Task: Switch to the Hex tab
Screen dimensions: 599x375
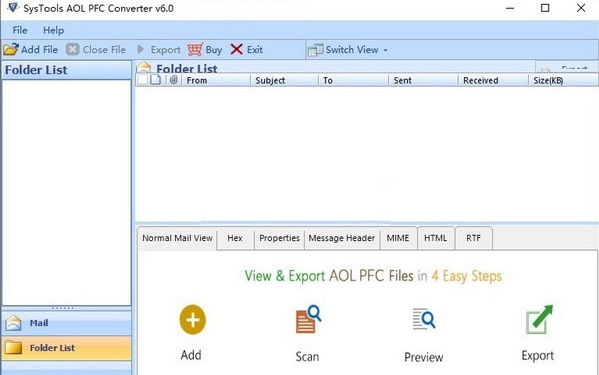Action: click(x=235, y=238)
